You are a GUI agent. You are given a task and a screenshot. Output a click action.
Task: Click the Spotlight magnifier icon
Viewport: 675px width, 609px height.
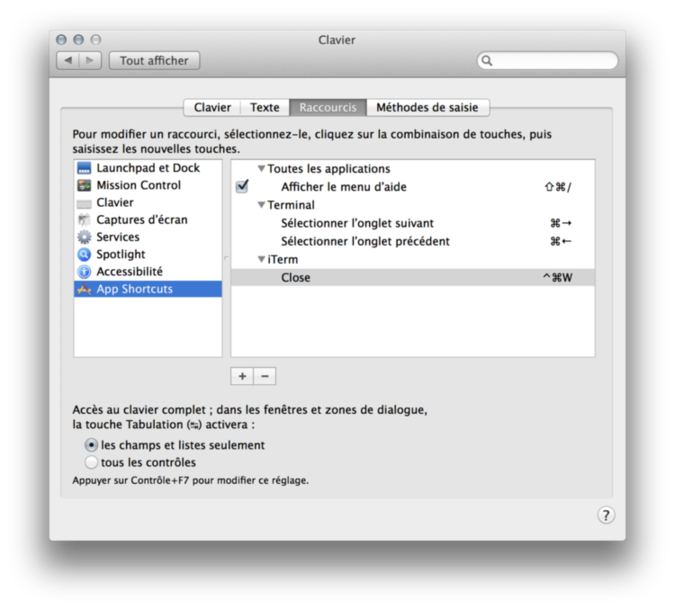click(x=85, y=254)
